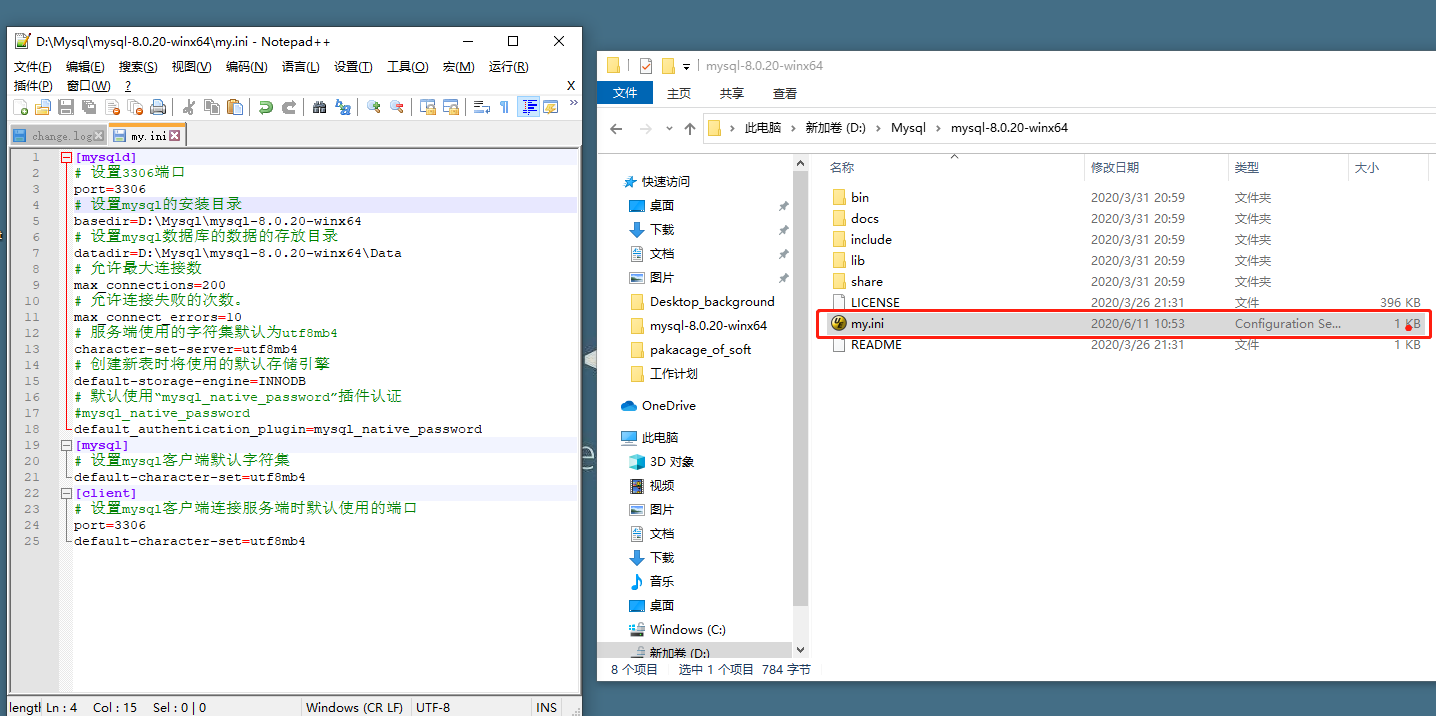Viewport: 1436px width, 716px height.
Task: Undo with the green arrow icon
Action: [265, 107]
